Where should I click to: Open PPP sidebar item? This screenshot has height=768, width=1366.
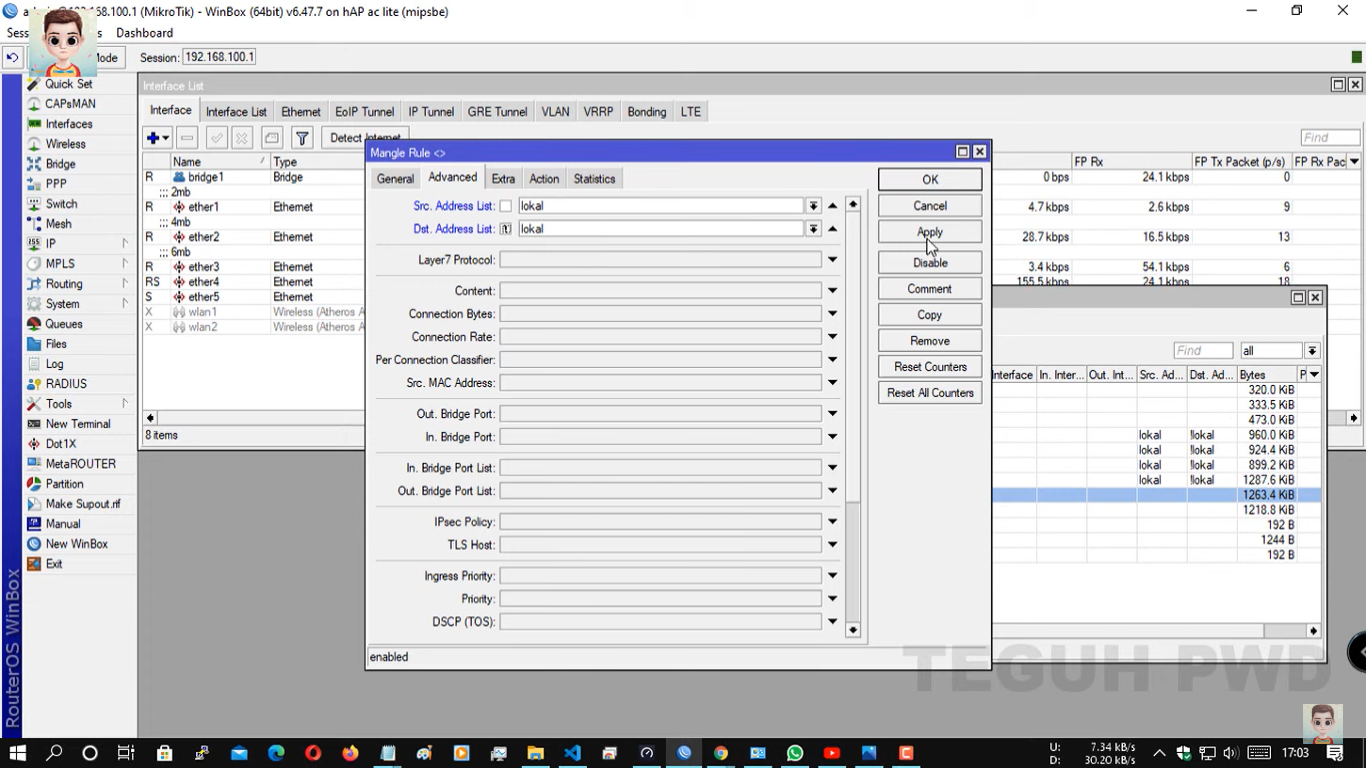pyautogui.click(x=56, y=184)
